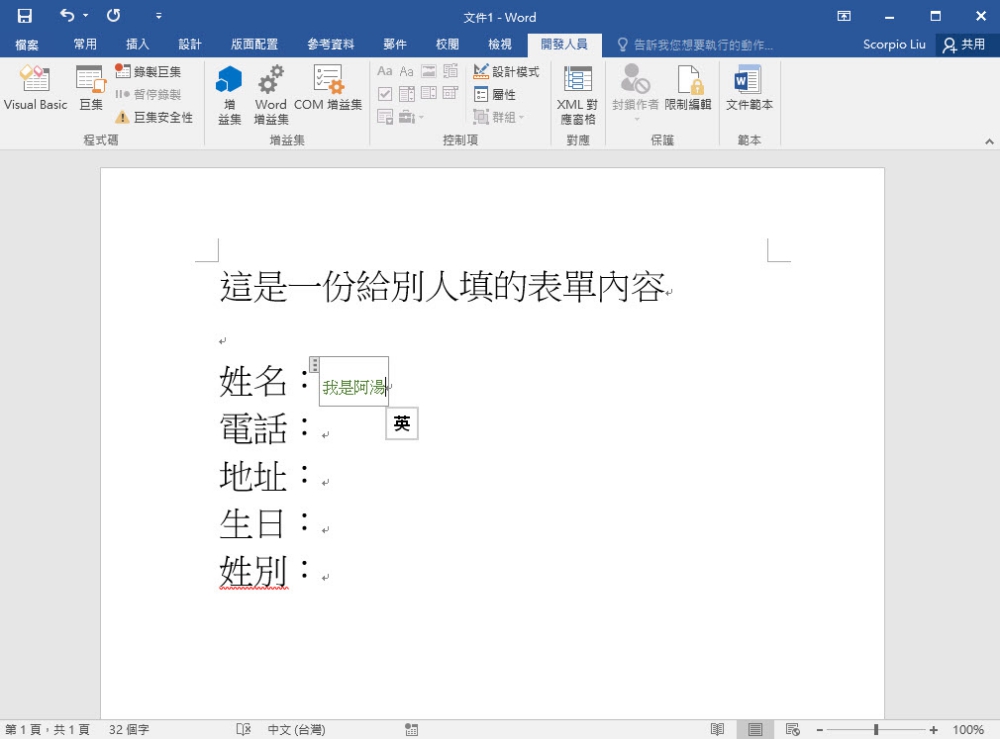Open legacy tools dropdown

coord(411,117)
